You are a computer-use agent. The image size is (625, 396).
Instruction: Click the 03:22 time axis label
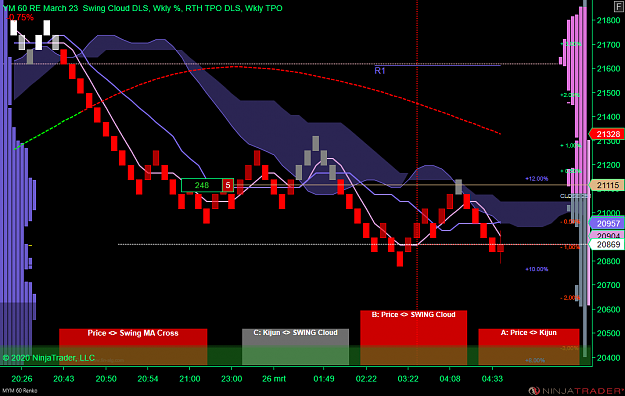[408, 378]
